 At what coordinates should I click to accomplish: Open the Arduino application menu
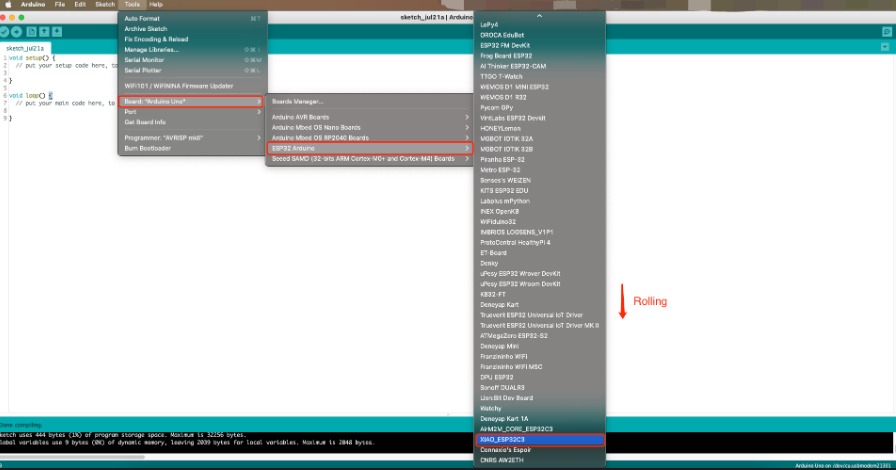(33, 5)
